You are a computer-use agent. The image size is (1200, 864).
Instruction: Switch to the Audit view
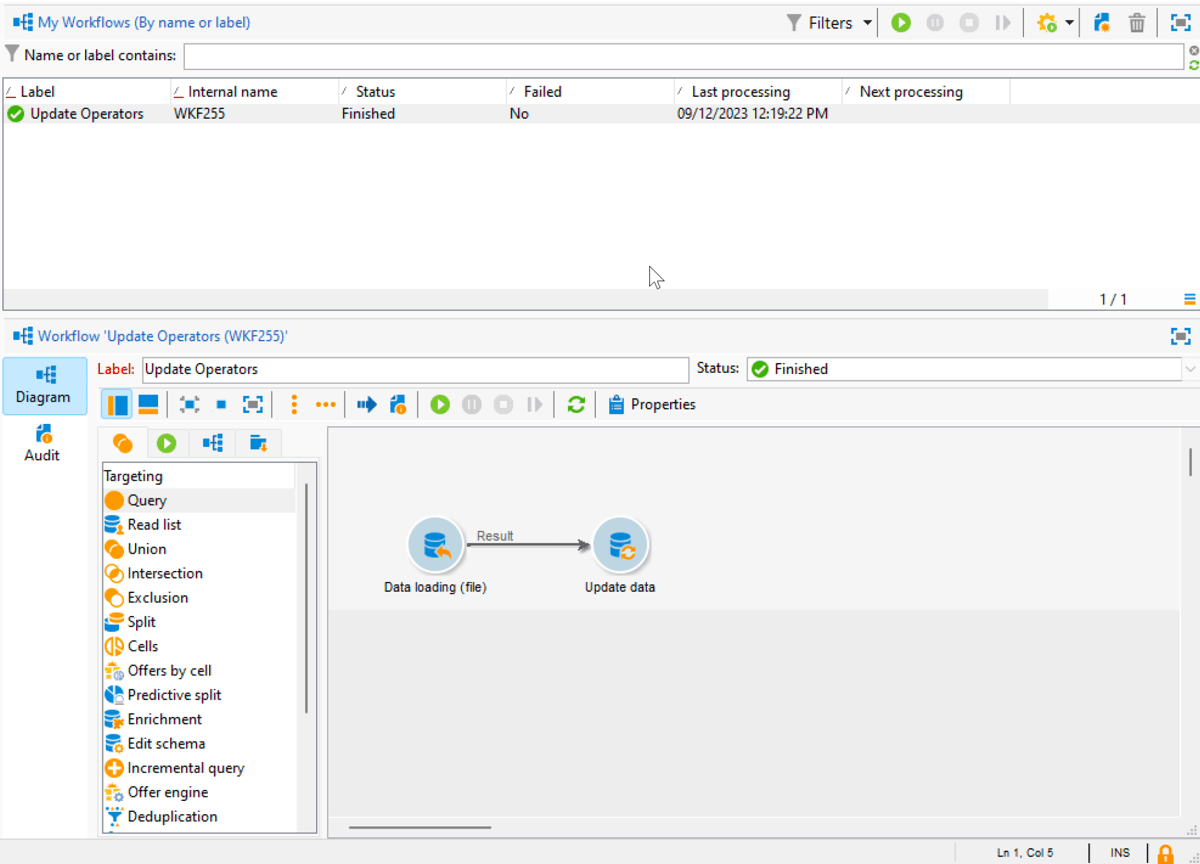42,443
